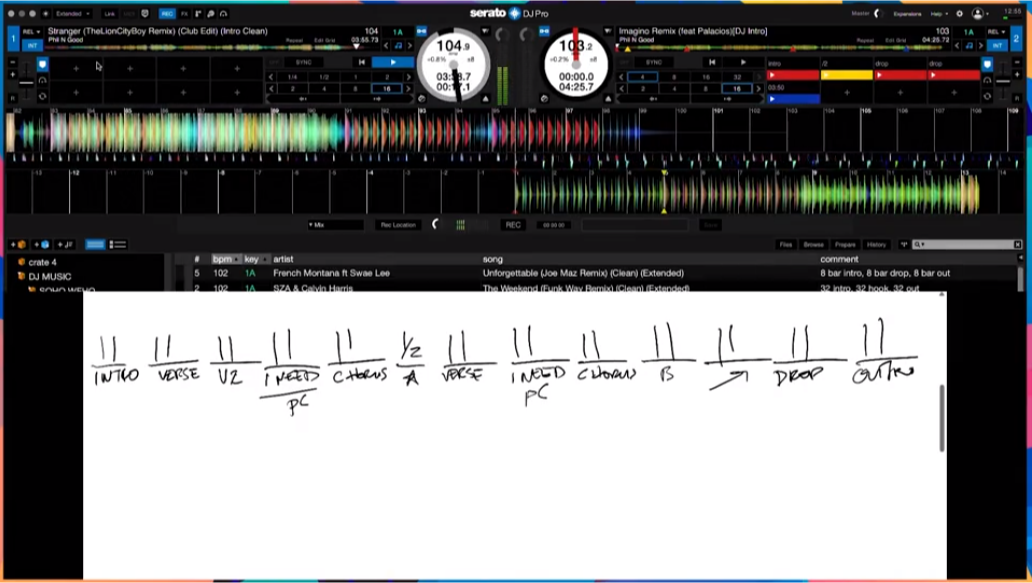Open the user profile icon

coord(978,13)
